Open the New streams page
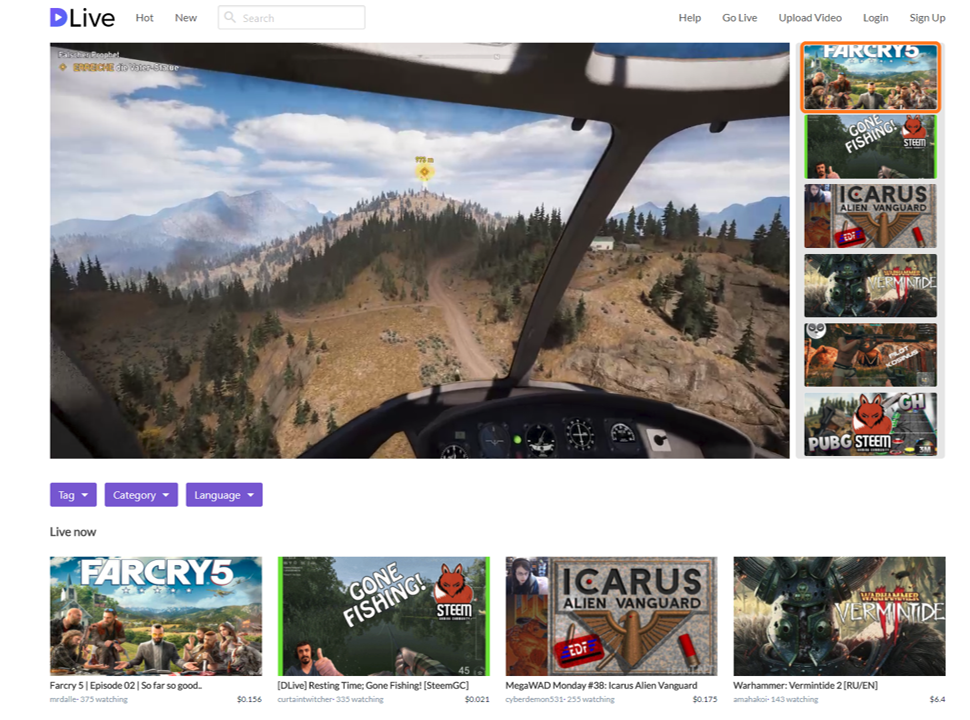970x720 pixels. [186, 18]
